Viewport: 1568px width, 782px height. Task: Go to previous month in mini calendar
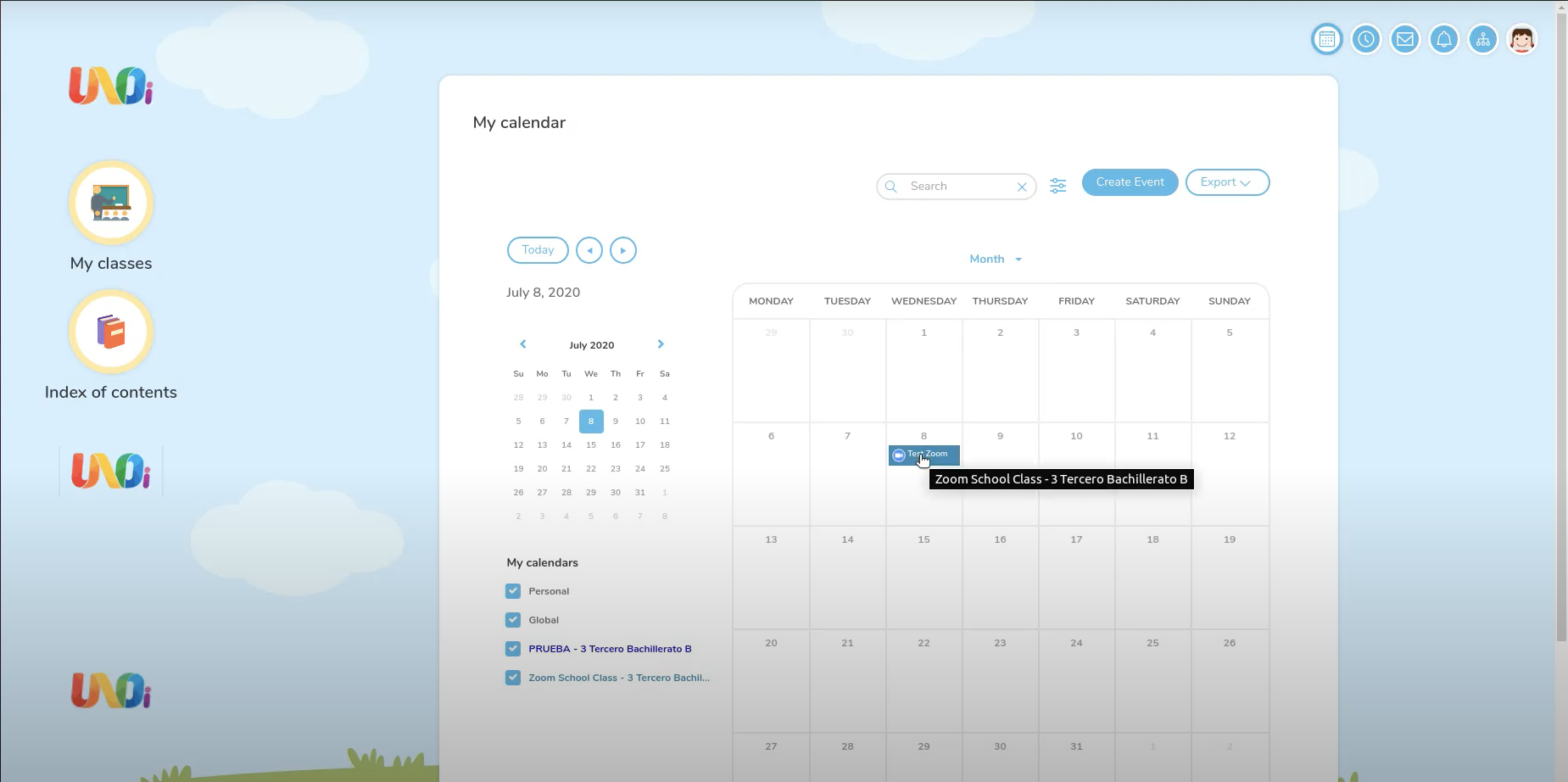[x=523, y=344]
